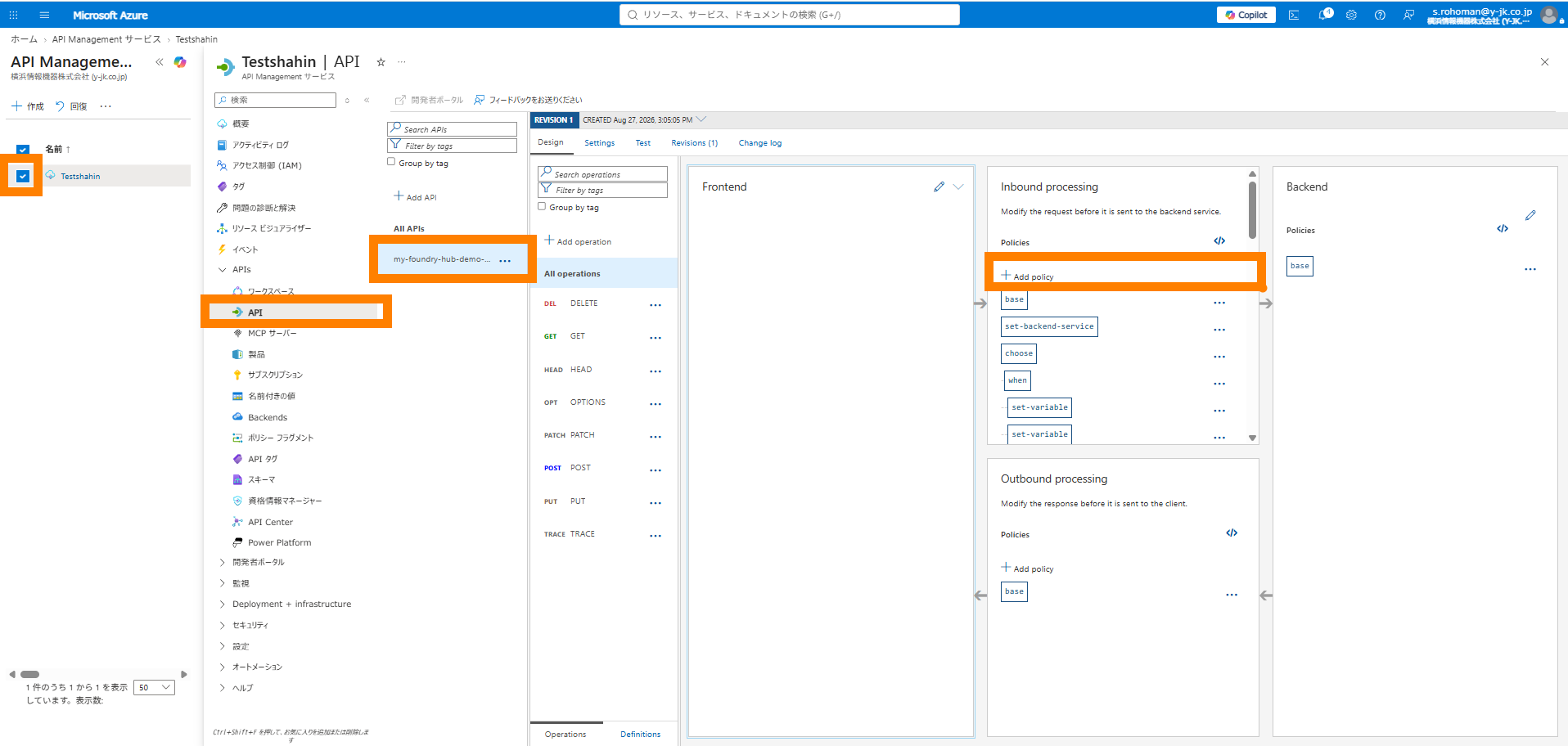Open the Azure portal hamburger menu

[x=44, y=15]
